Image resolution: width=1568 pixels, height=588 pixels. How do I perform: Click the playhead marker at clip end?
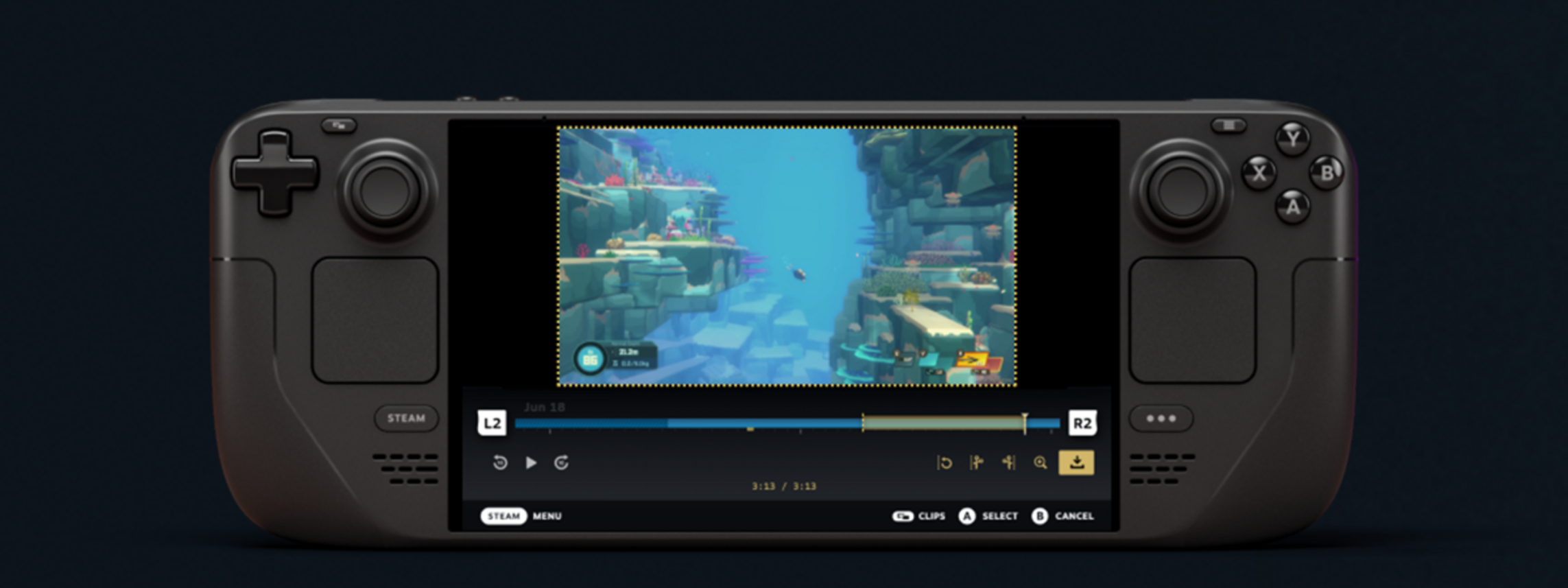[x=1025, y=423]
